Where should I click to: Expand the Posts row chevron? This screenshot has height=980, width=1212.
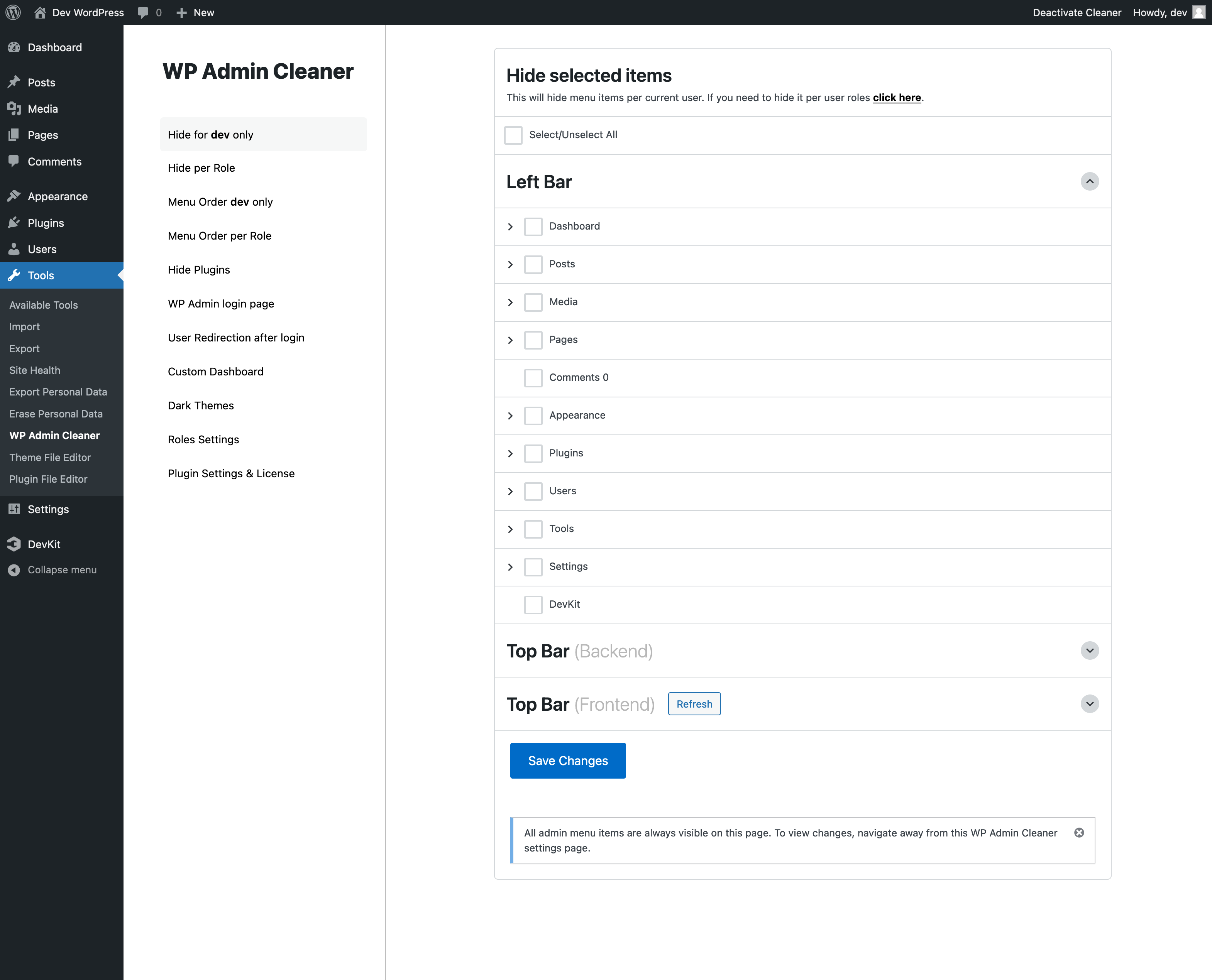tap(511, 264)
